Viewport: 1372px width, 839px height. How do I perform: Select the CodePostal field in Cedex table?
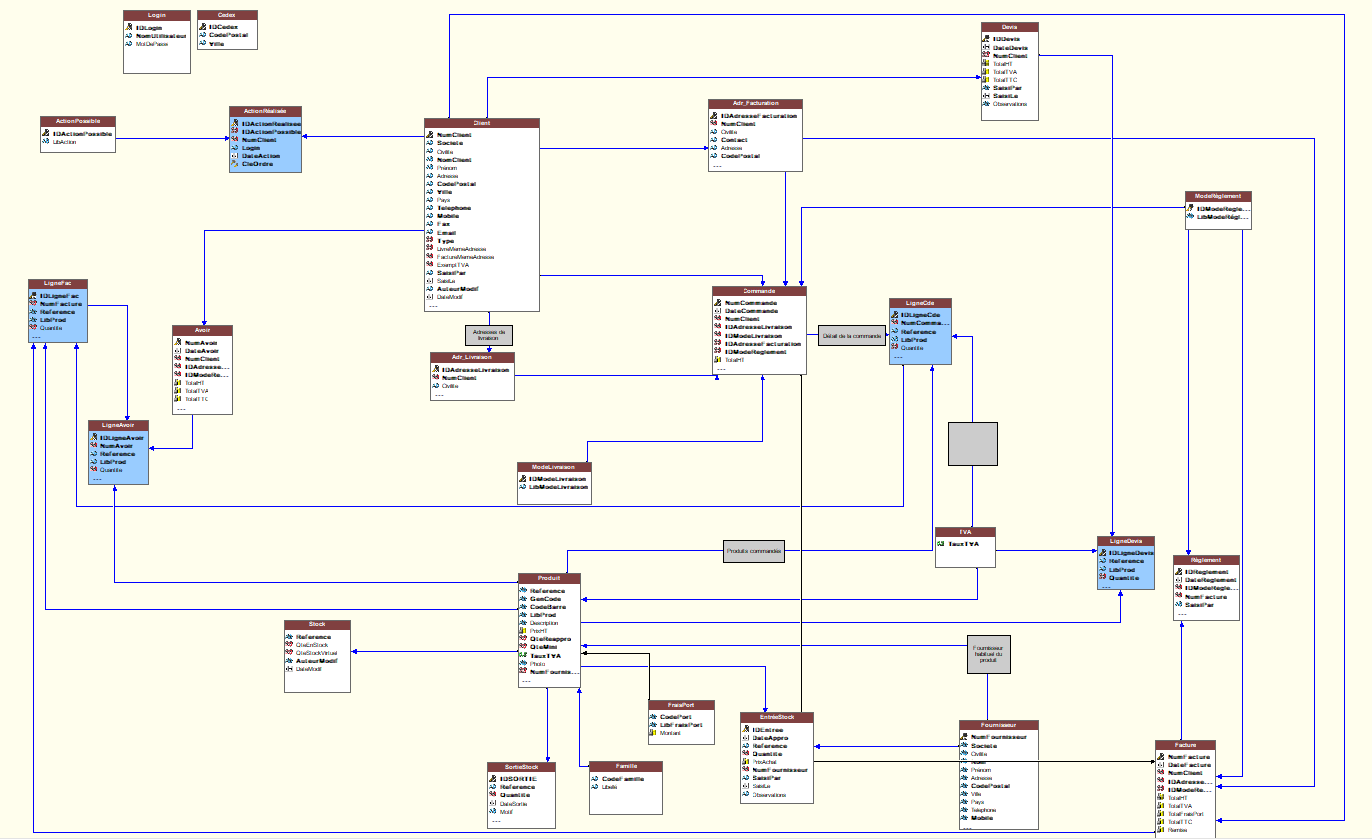(227, 35)
